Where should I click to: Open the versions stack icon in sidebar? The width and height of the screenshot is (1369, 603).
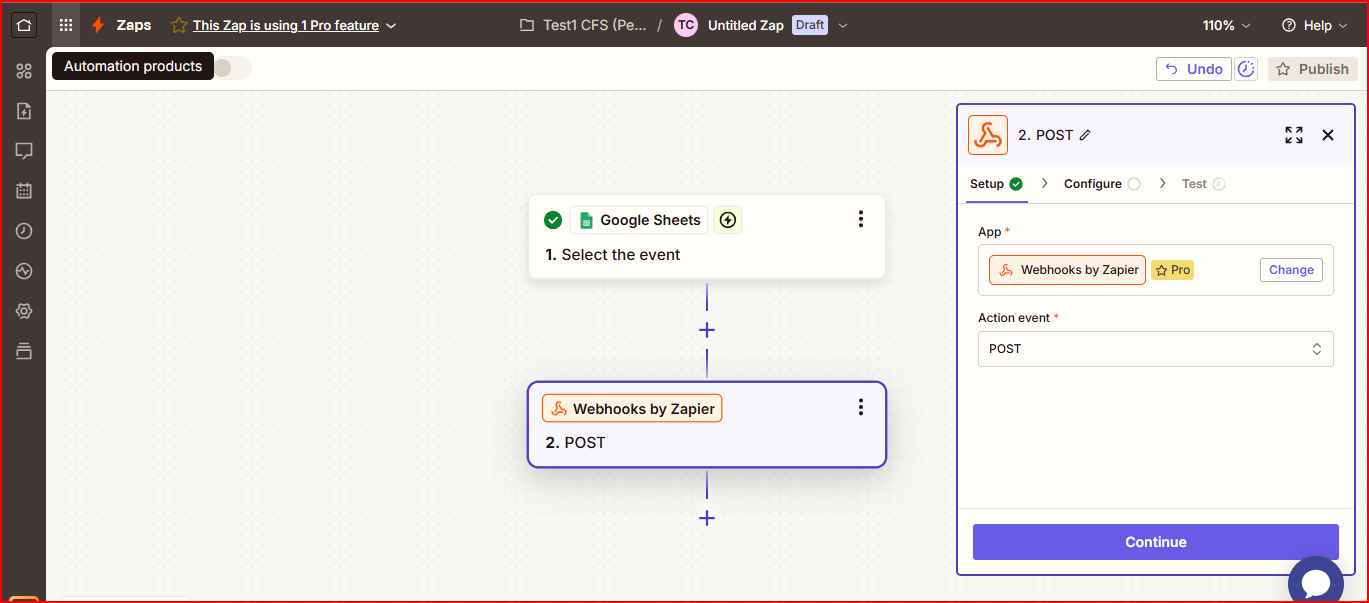pyautogui.click(x=24, y=351)
